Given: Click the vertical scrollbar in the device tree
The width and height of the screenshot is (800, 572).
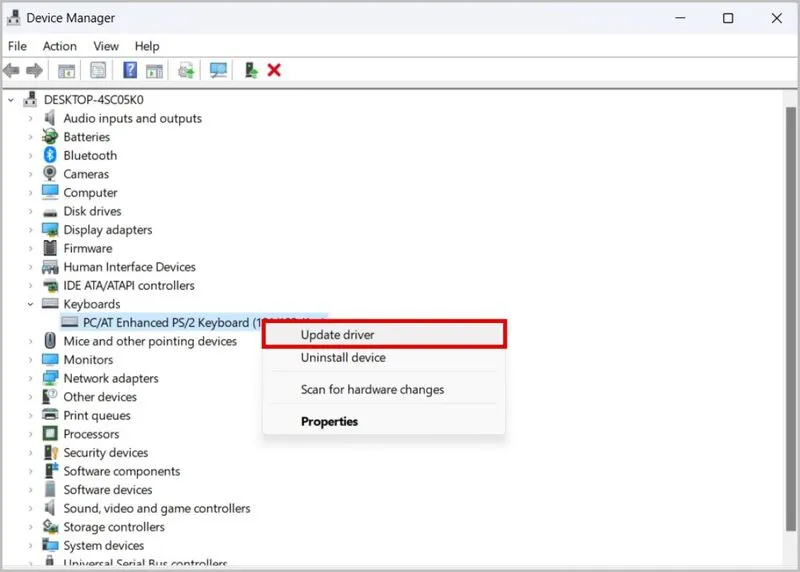Looking at the screenshot, I should coord(790,319).
